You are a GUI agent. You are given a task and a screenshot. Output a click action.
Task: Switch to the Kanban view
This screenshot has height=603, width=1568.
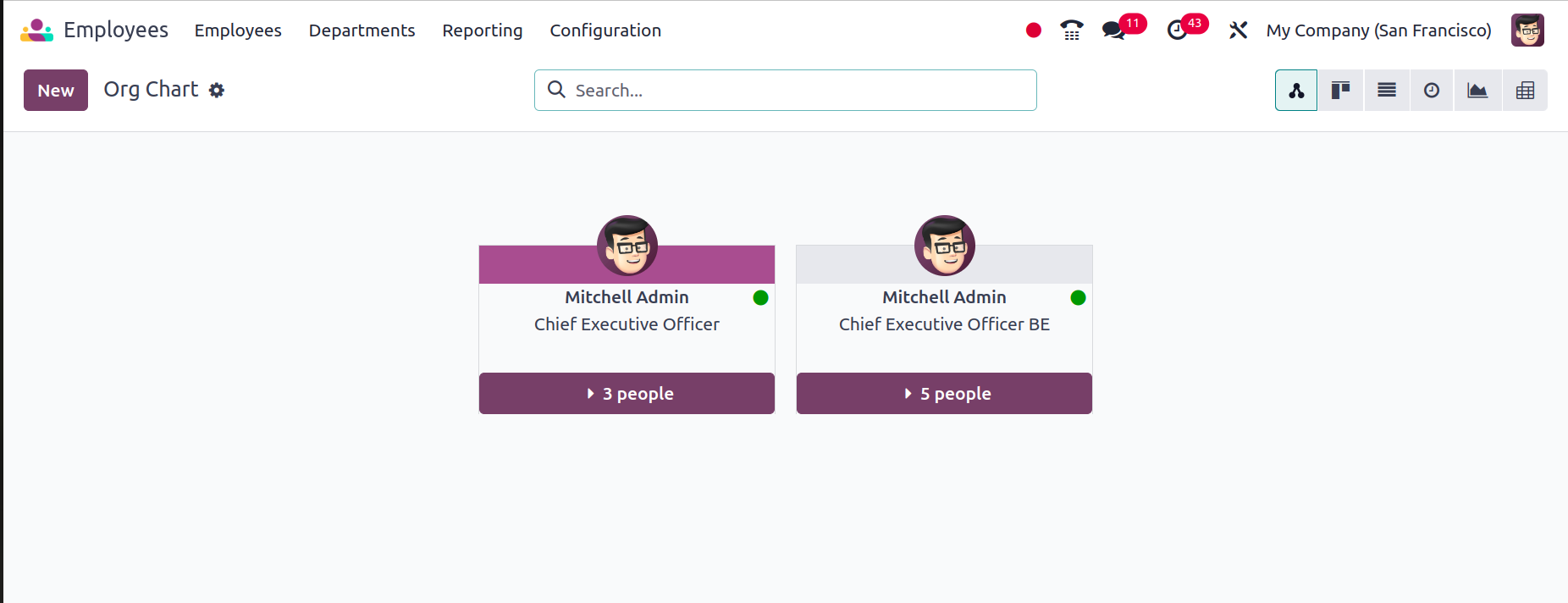click(1340, 91)
